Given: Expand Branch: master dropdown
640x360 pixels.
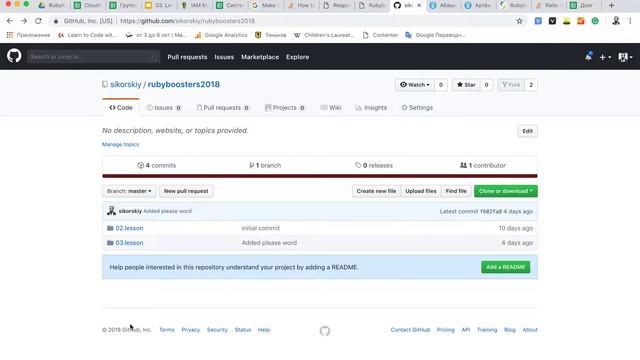Looking at the screenshot, I should pyautogui.click(x=129, y=191).
